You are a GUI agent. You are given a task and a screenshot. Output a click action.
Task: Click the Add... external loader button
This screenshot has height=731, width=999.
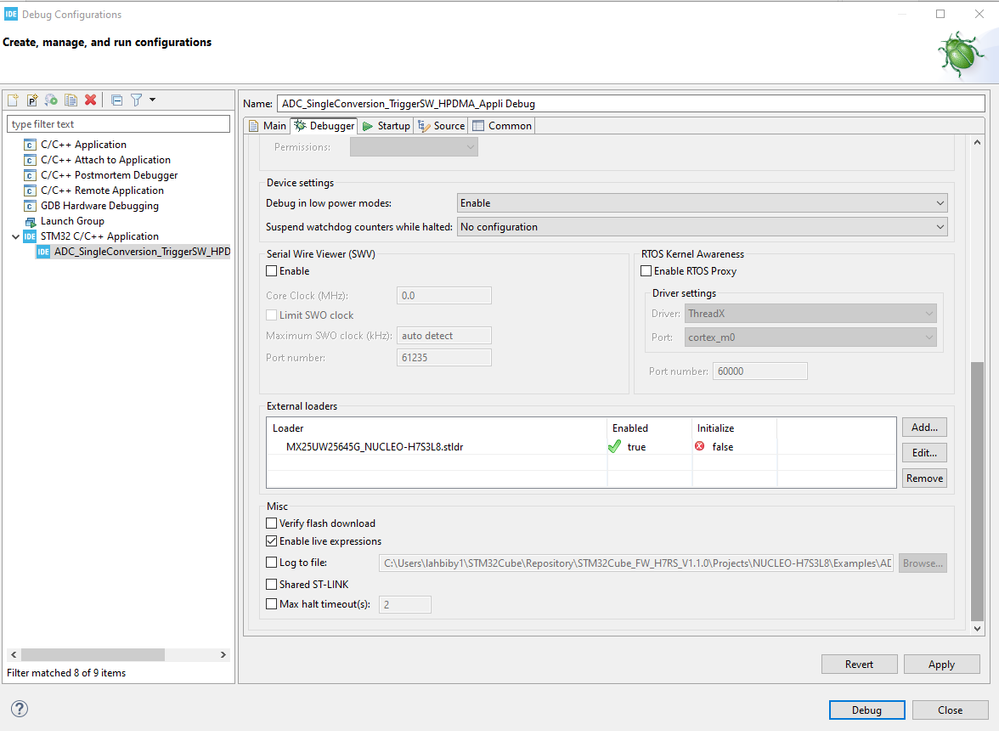click(924, 427)
